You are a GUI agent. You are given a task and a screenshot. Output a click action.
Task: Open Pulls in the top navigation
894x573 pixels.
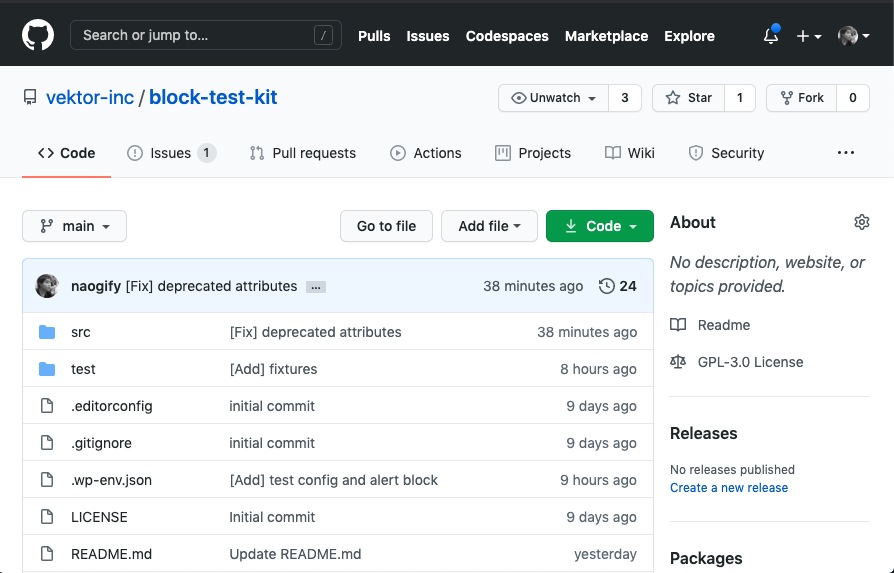click(374, 36)
